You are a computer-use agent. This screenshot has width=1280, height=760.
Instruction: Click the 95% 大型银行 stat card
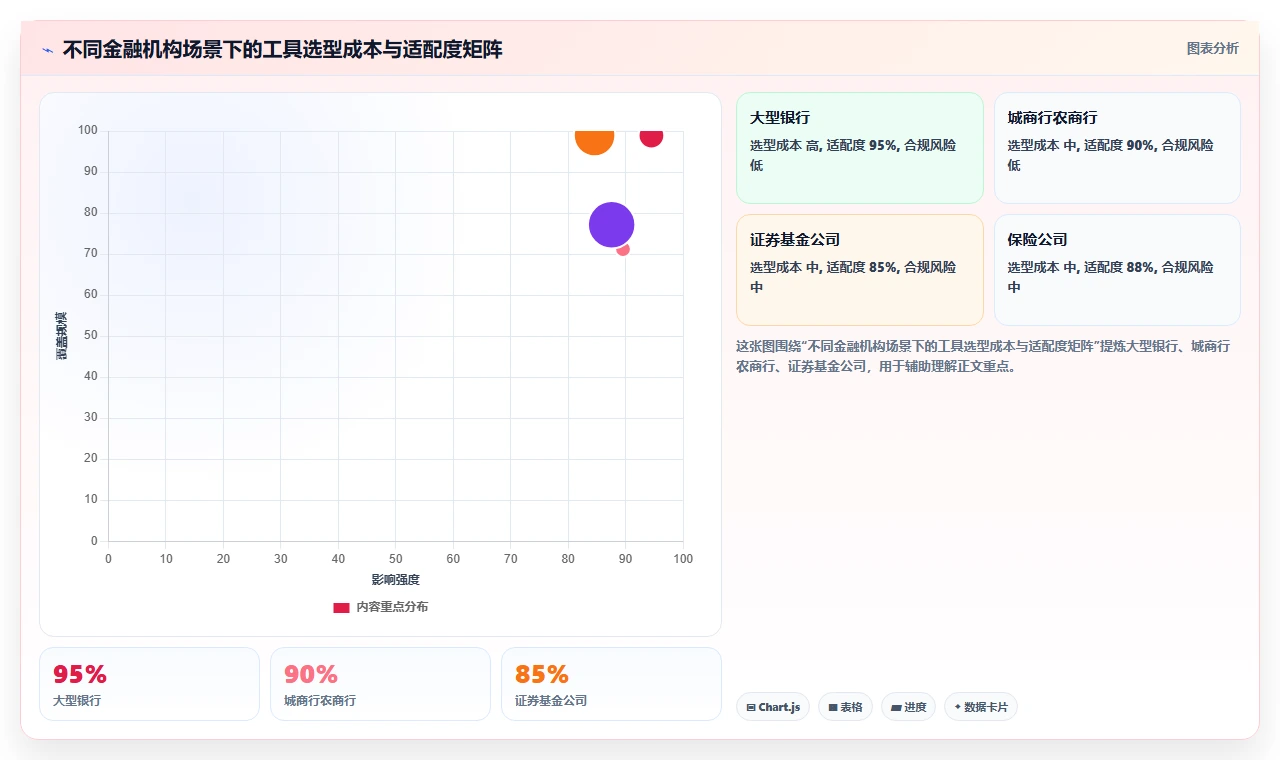149,684
